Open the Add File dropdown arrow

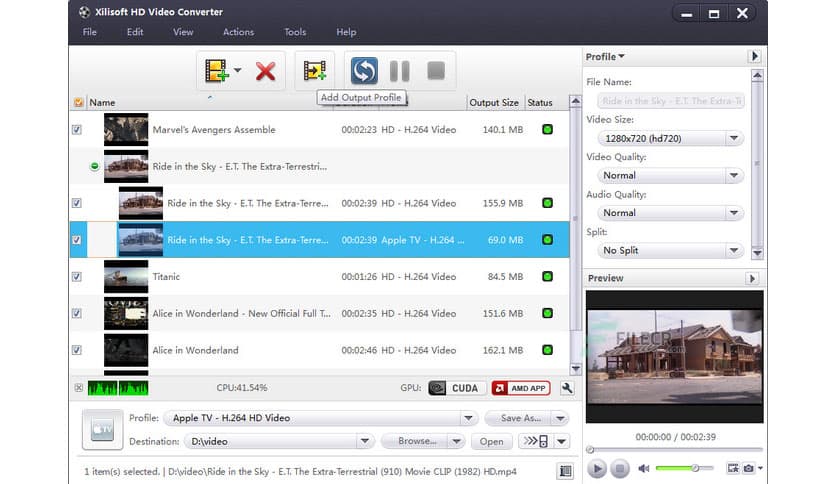tap(237, 70)
